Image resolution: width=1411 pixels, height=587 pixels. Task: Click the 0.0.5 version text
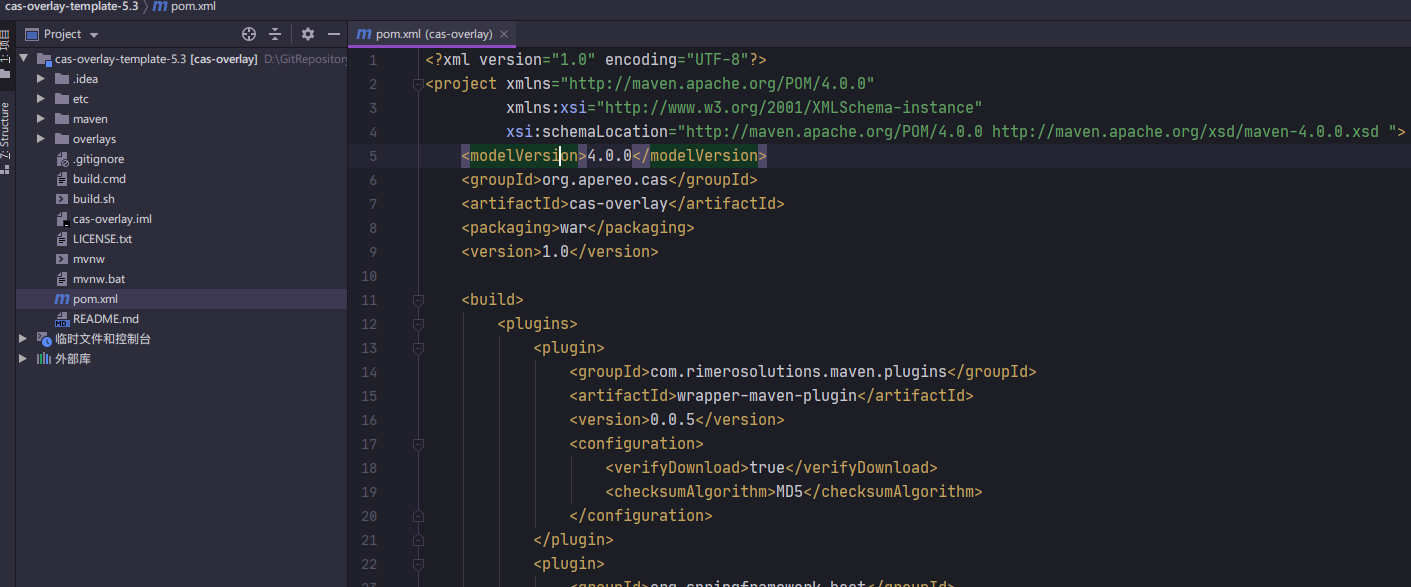[x=672, y=420]
